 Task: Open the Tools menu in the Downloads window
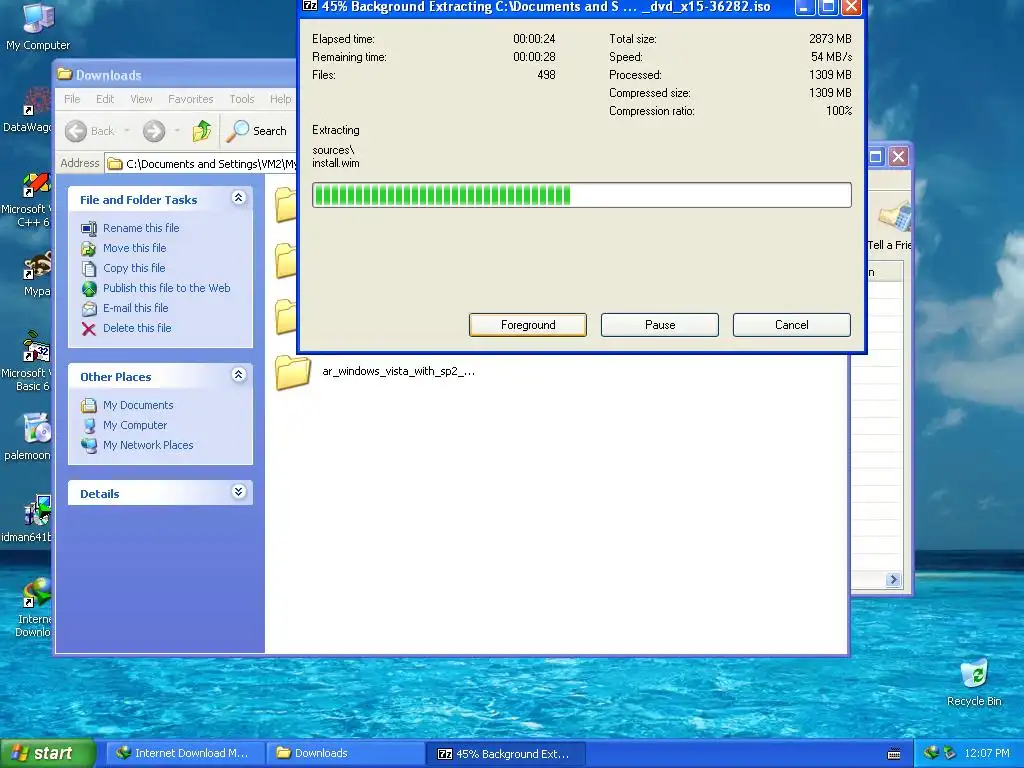click(242, 99)
